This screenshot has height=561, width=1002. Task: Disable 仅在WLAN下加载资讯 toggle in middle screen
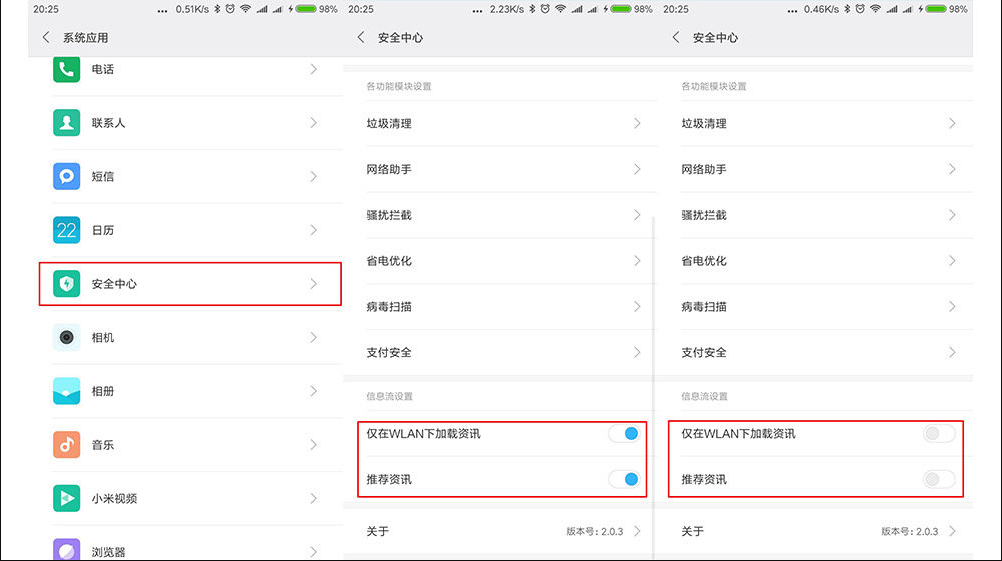[x=624, y=434]
